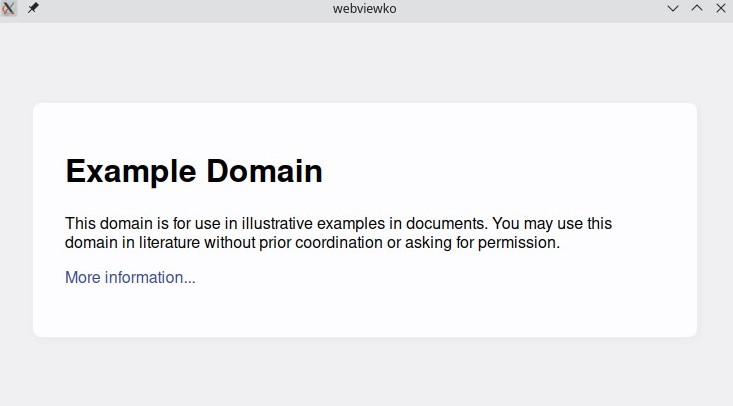Click the word Example in the heading
The image size is (733, 406).
point(131,171)
